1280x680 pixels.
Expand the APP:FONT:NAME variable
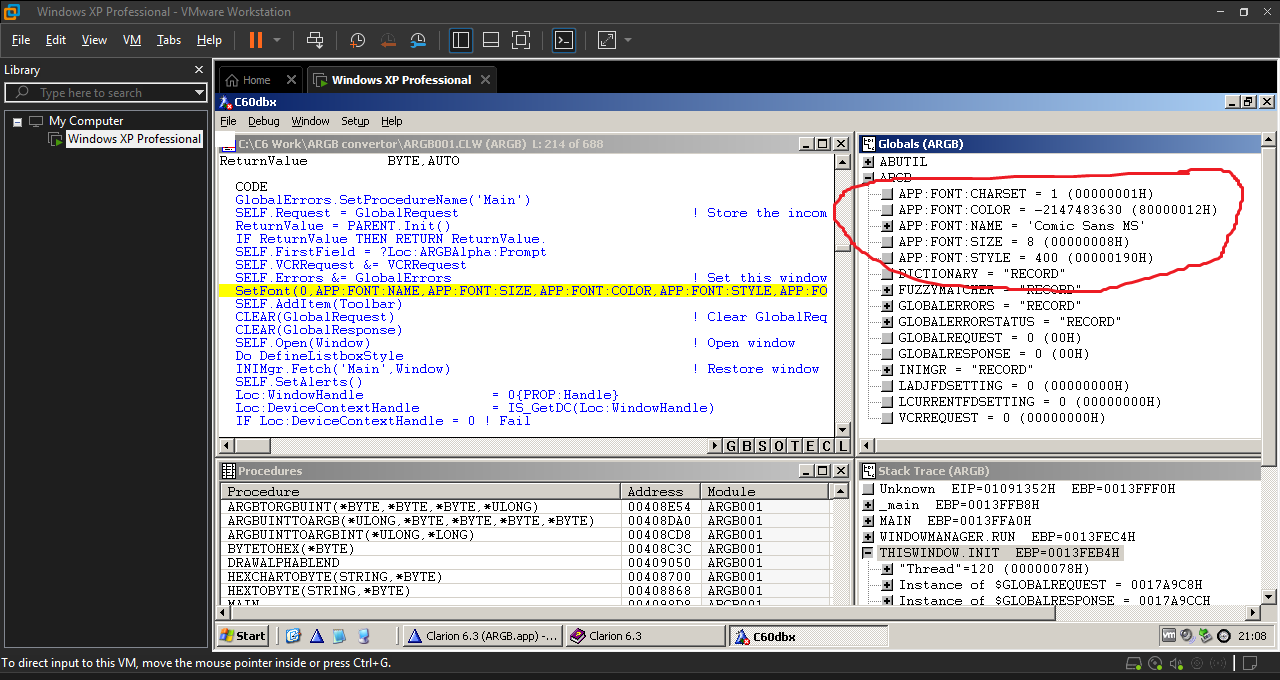(888, 226)
